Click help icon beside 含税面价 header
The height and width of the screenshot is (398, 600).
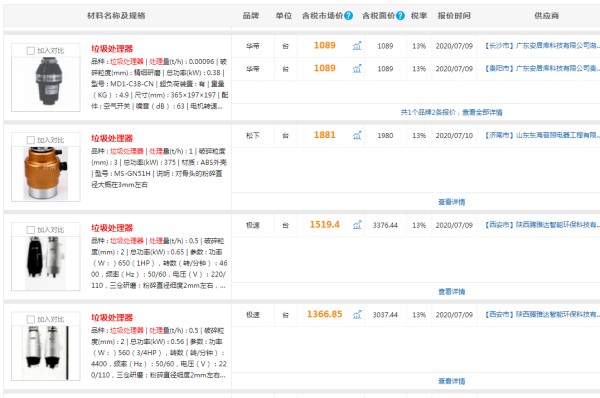click(400, 16)
